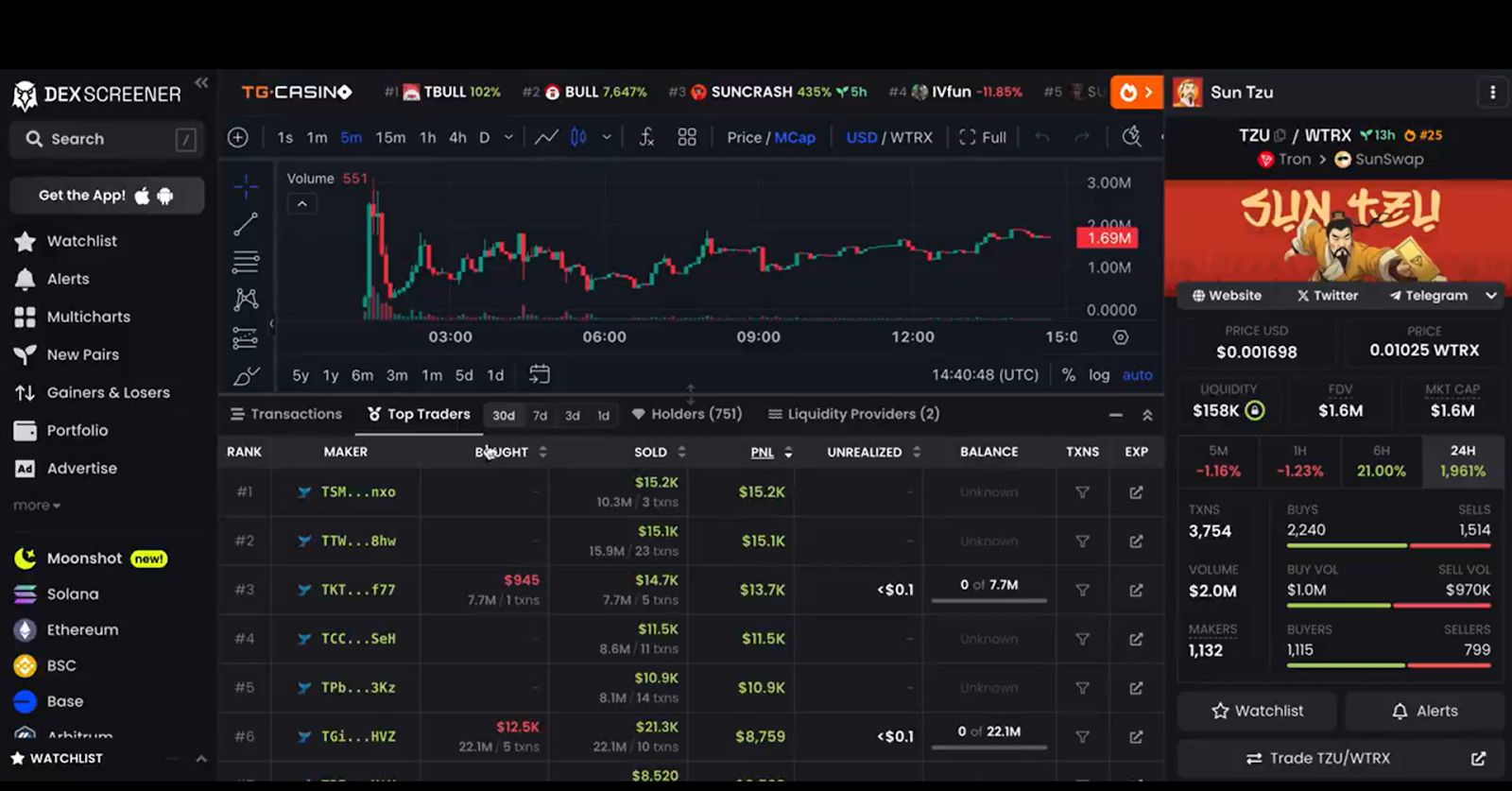This screenshot has height=791, width=1512.
Task: Filter transactions by maker TSM...nxo
Action: pos(1083,492)
